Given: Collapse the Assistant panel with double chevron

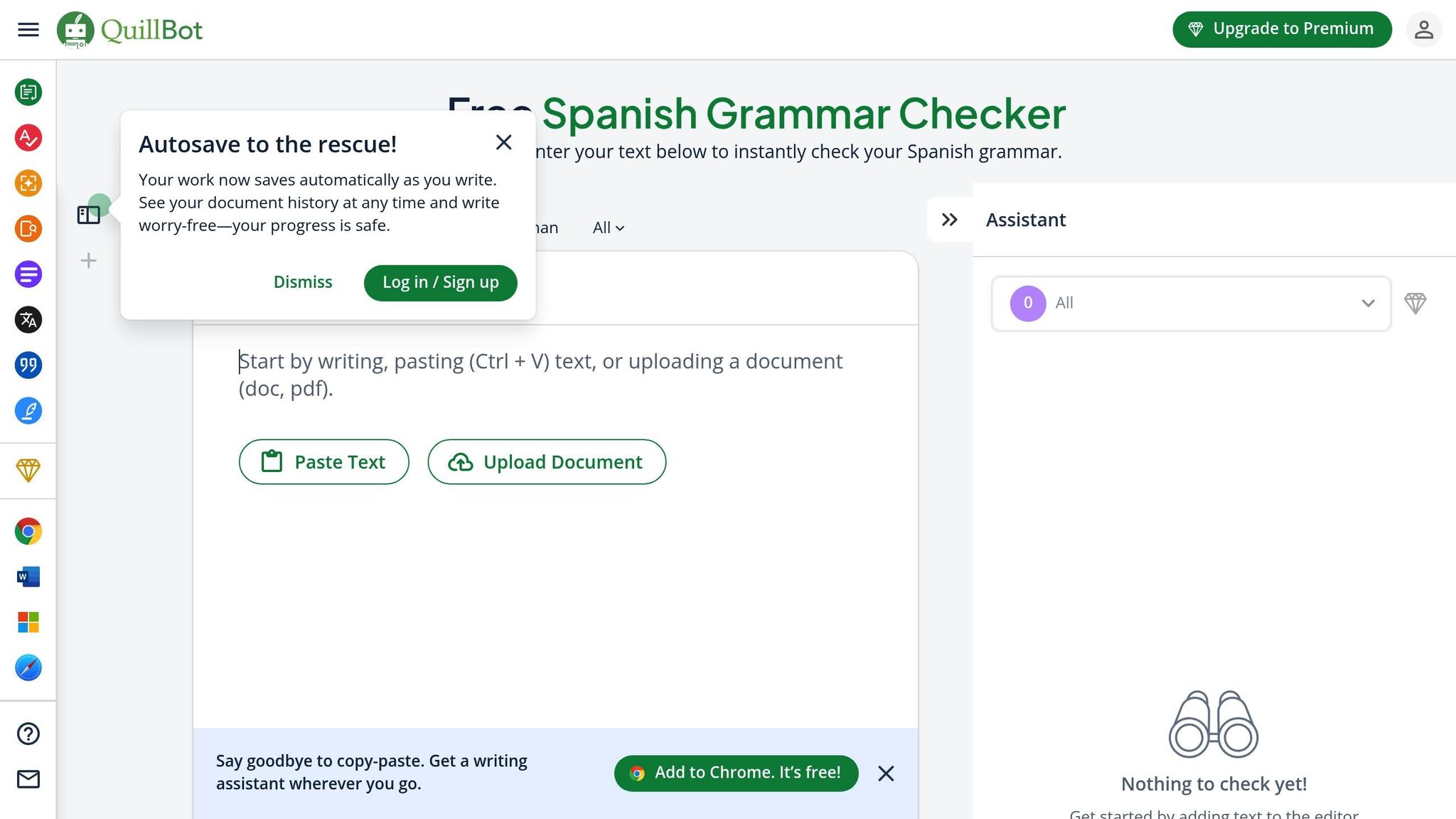Looking at the screenshot, I should coord(949,220).
